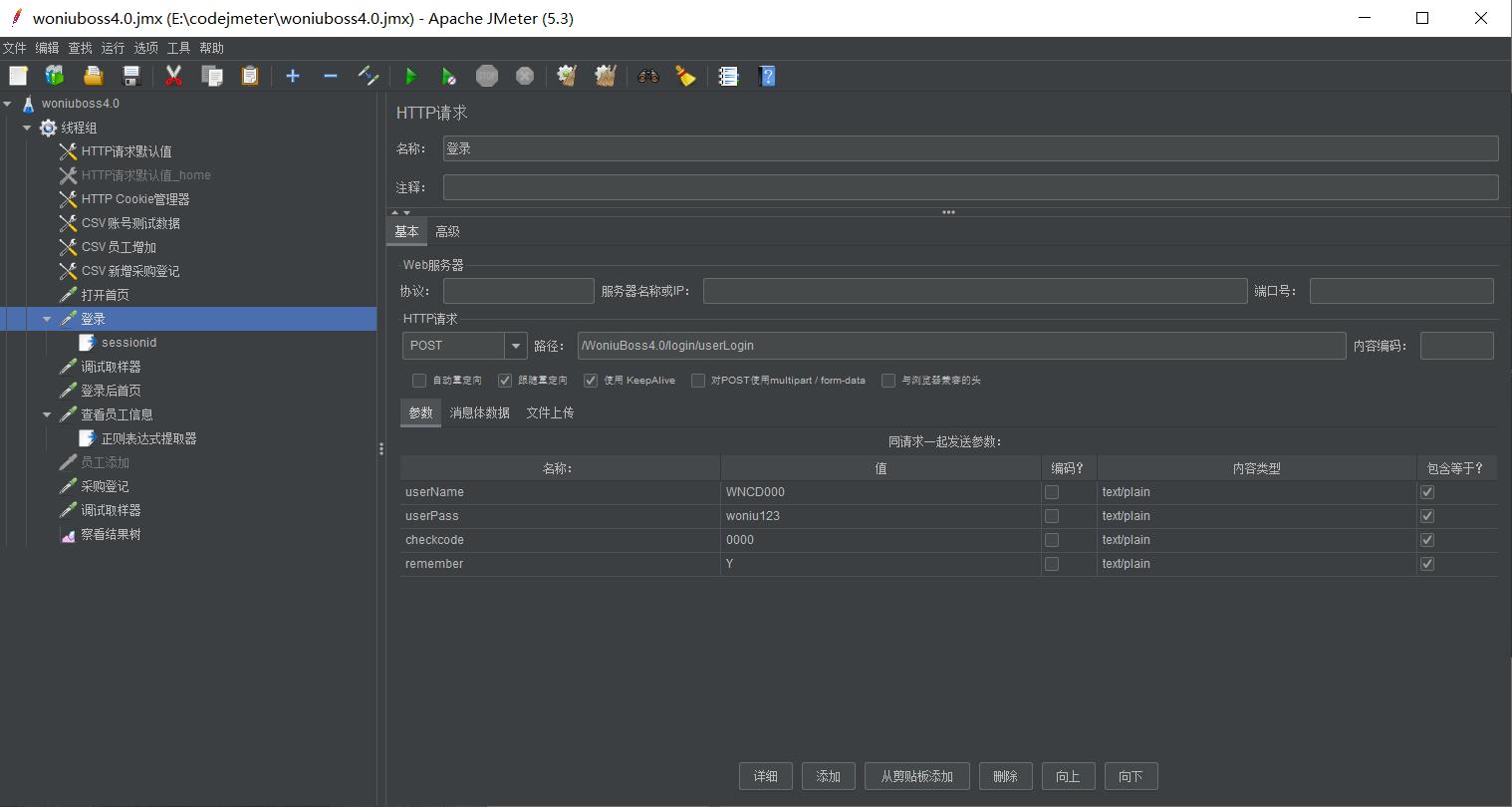This screenshot has height=807, width=1512.
Task: Click the Open file folder icon
Action: coord(93,76)
